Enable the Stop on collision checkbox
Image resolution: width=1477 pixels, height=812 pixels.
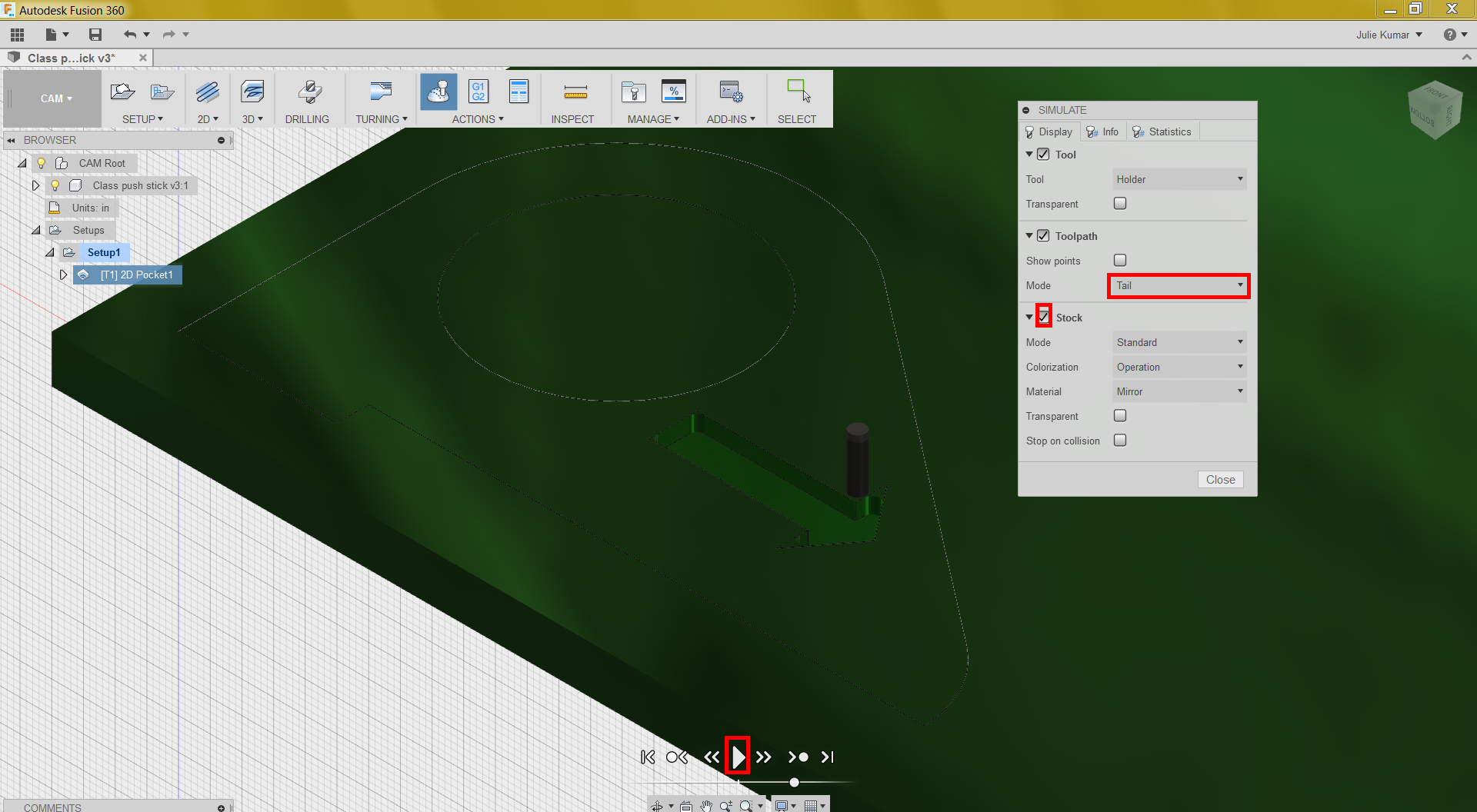[x=1120, y=441]
